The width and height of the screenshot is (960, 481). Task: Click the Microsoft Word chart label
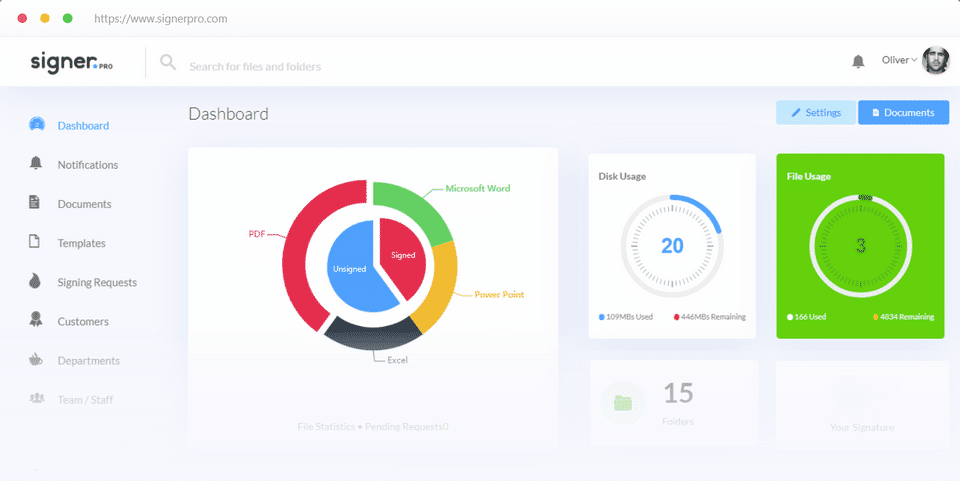pyautogui.click(x=478, y=188)
